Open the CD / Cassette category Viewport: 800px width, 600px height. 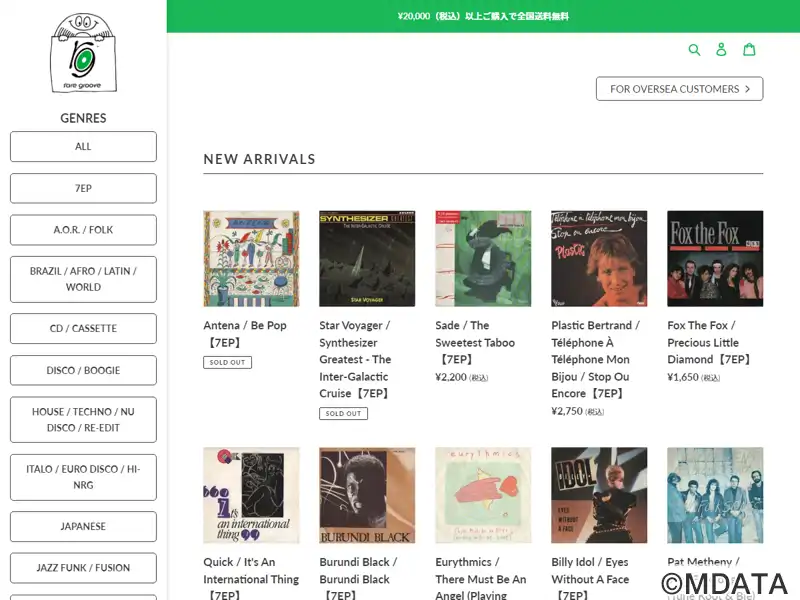[x=83, y=329]
